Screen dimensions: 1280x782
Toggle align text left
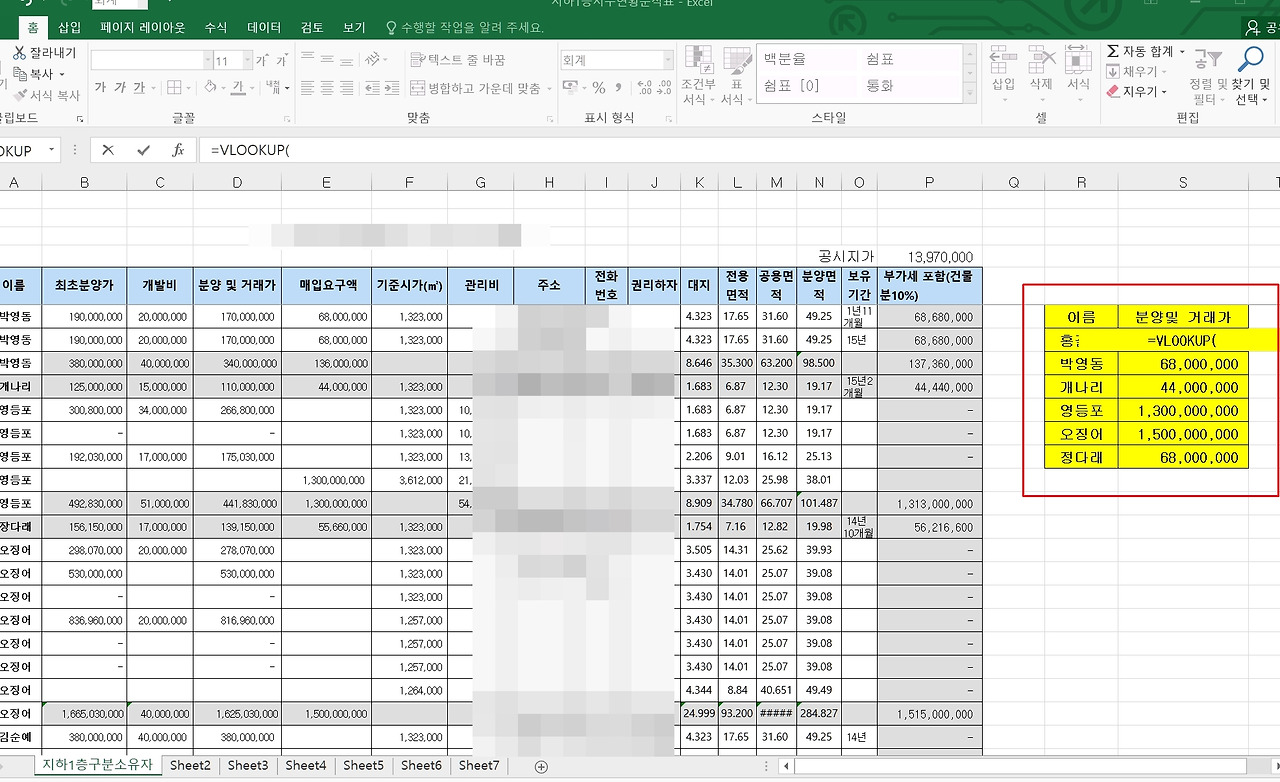click(x=309, y=88)
